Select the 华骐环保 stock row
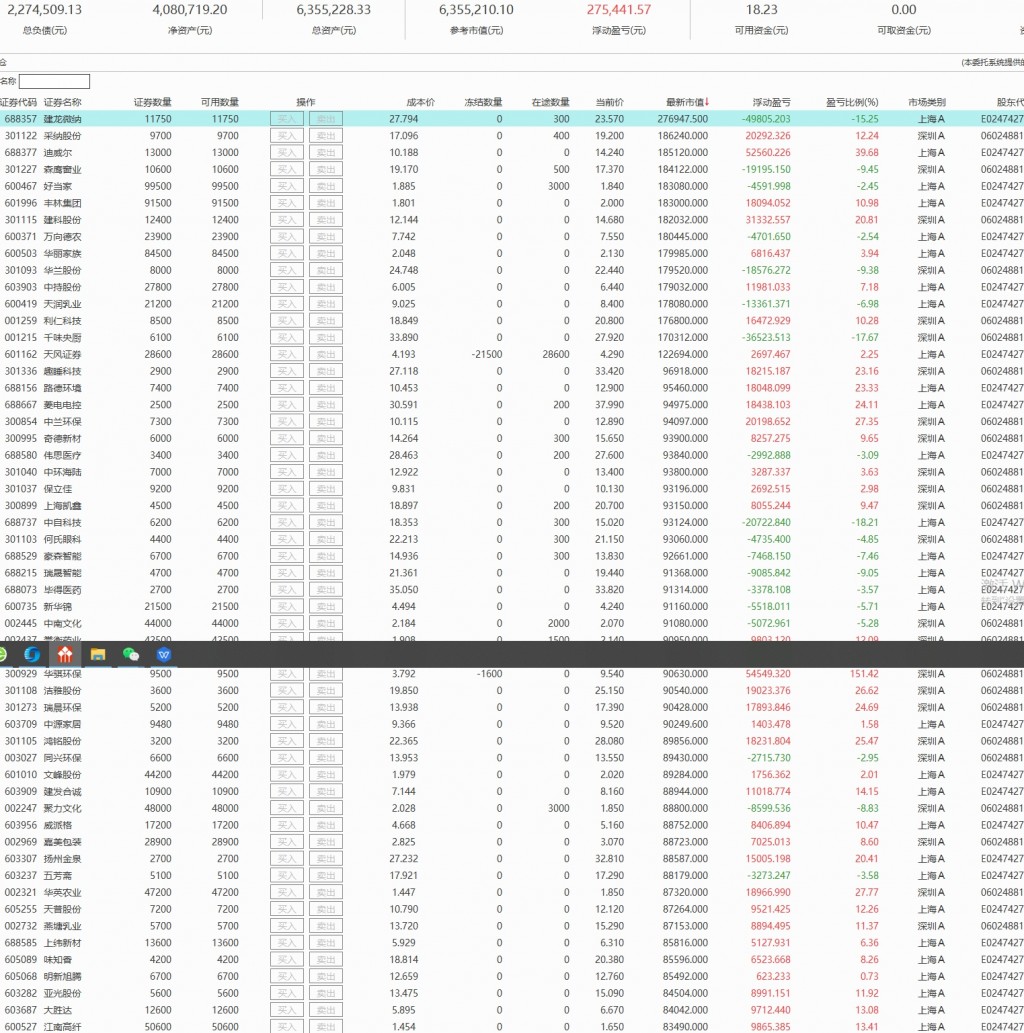Screen dimensions: 1024x1033 click(62, 674)
